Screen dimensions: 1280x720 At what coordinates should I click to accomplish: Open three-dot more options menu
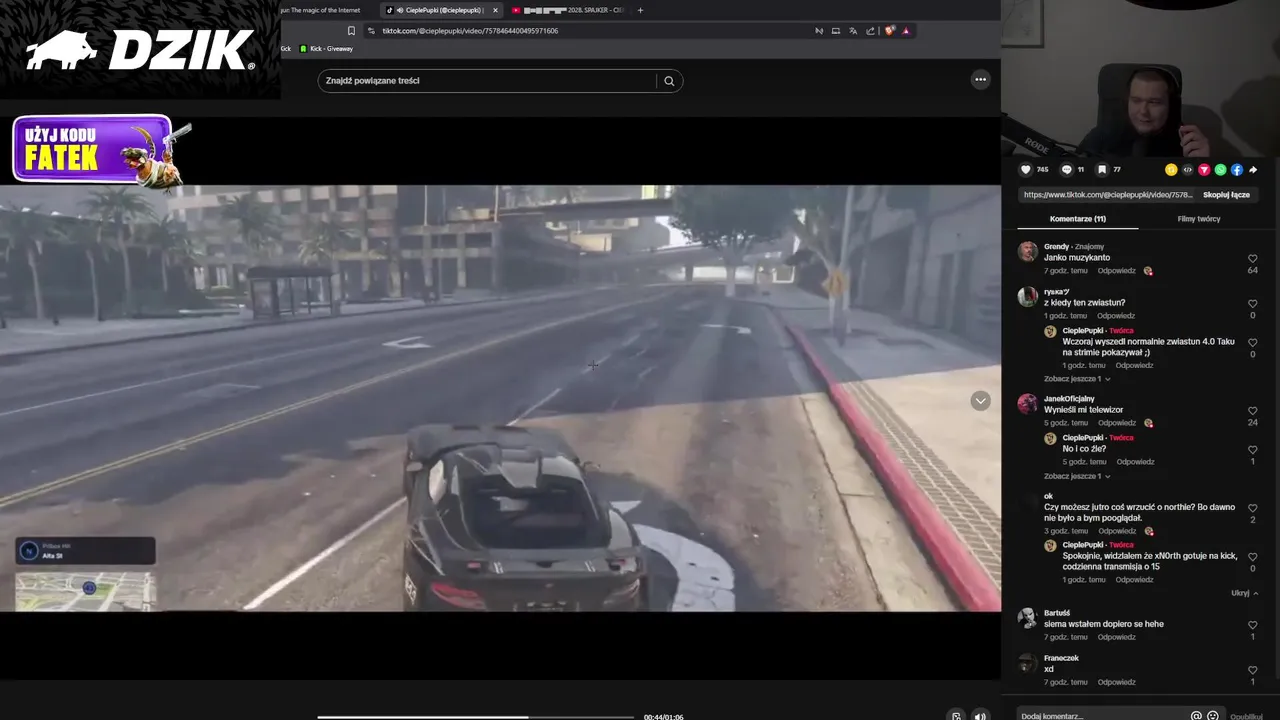point(981,80)
